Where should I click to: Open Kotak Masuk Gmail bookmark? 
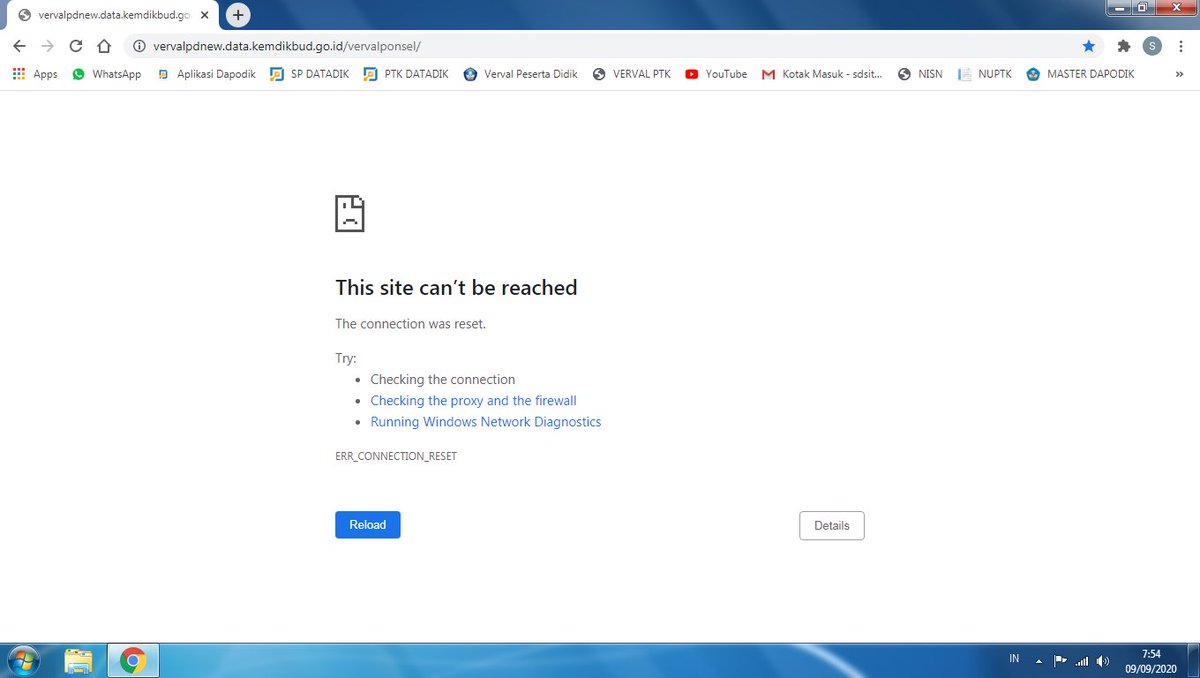coord(822,74)
